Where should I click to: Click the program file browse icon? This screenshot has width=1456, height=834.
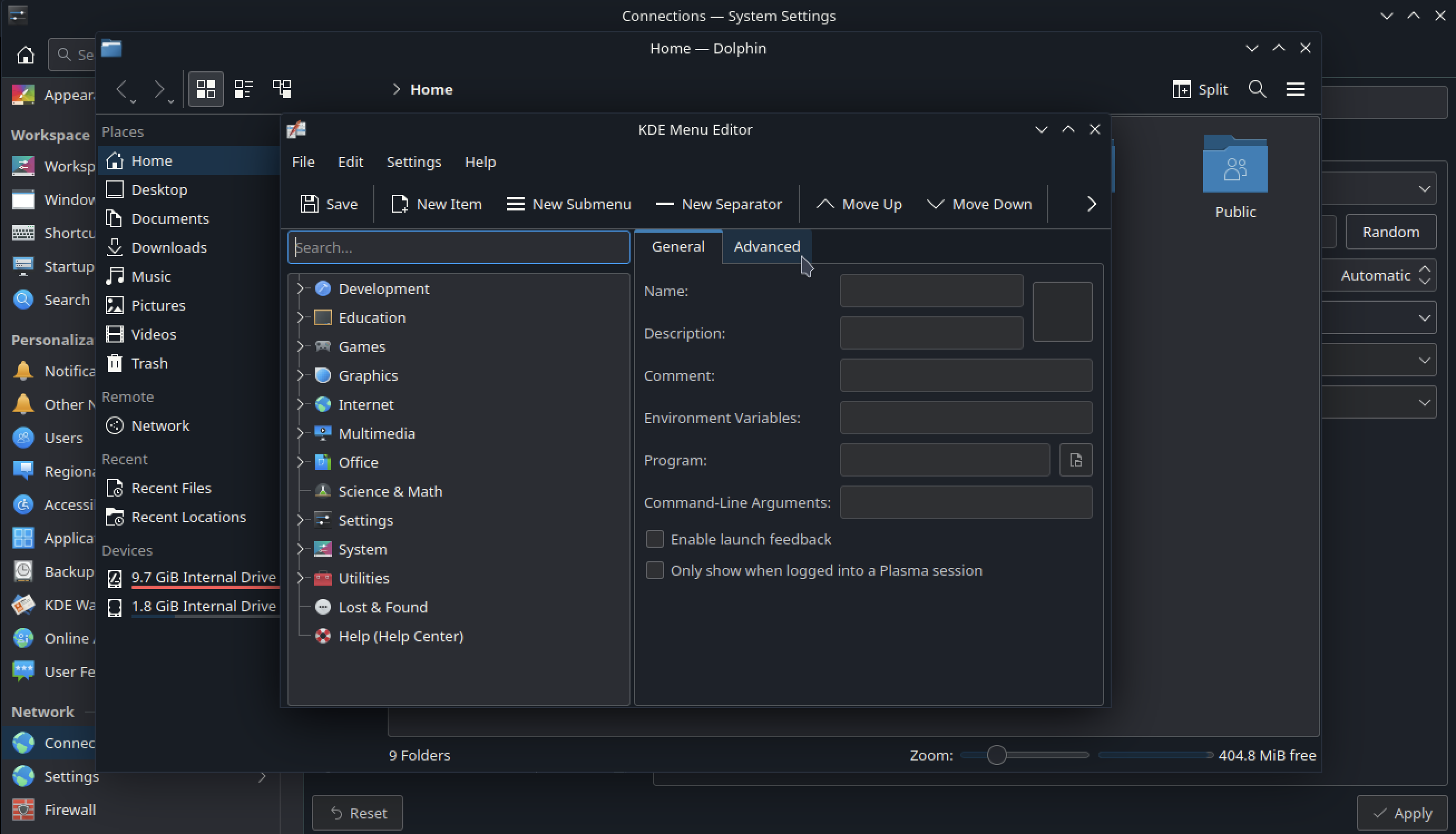point(1076,460)
